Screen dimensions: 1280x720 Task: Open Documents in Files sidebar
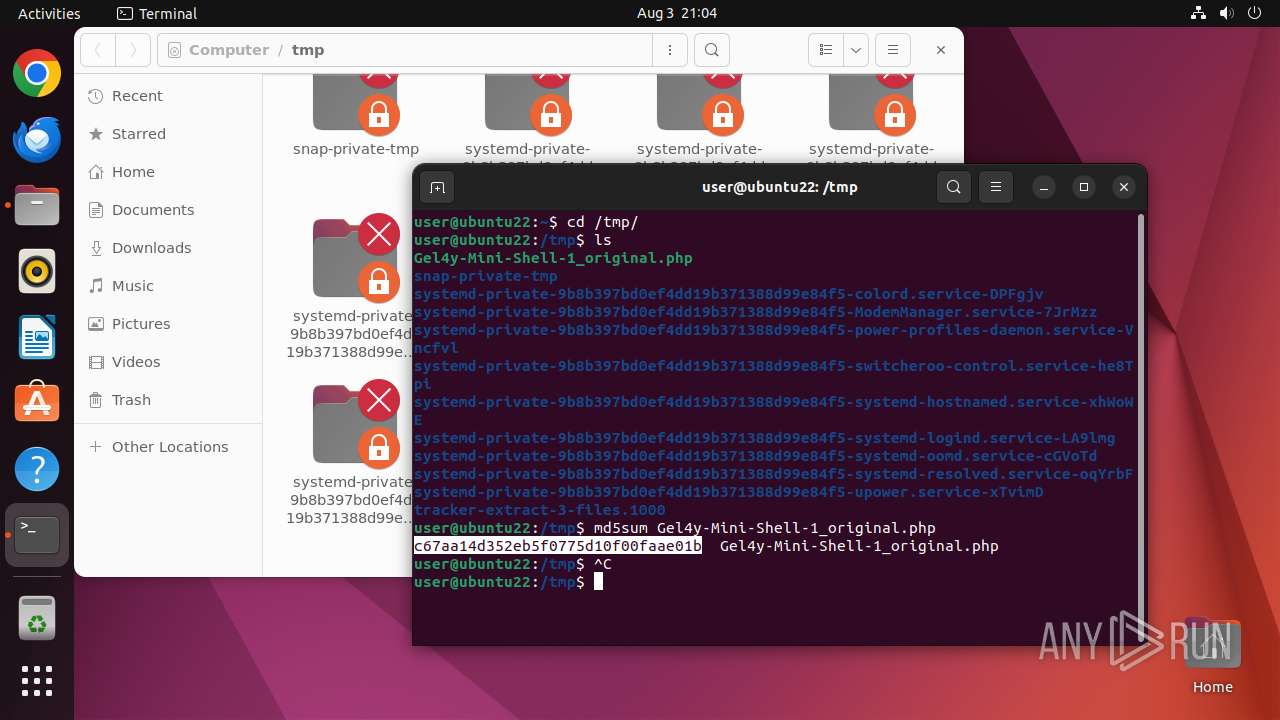point(168,210)
